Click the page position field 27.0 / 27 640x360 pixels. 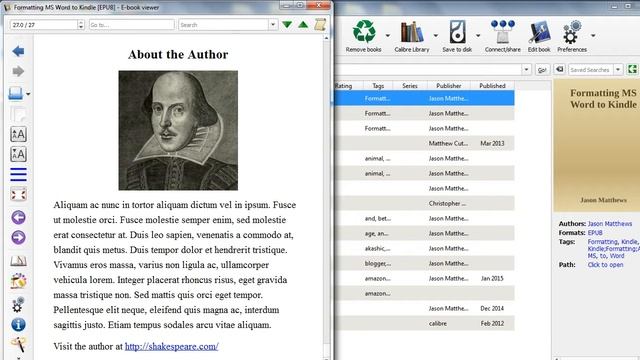(44, 25)
